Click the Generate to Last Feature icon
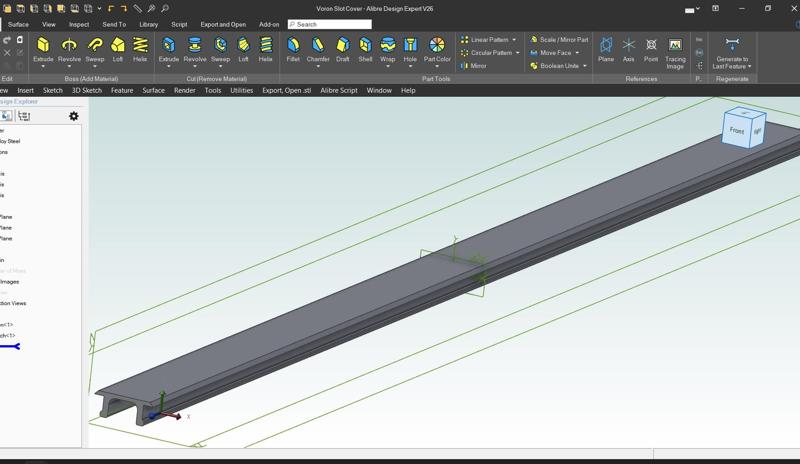800x464 pixels. point(732,44)
